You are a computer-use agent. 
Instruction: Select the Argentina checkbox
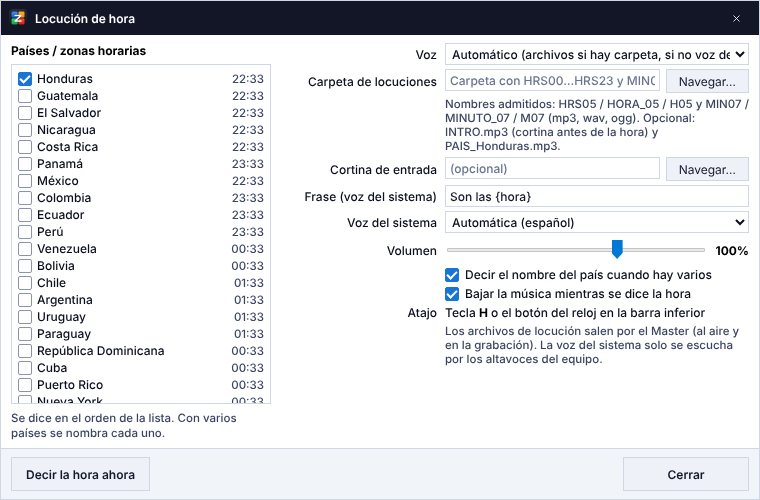click(25, 300)
